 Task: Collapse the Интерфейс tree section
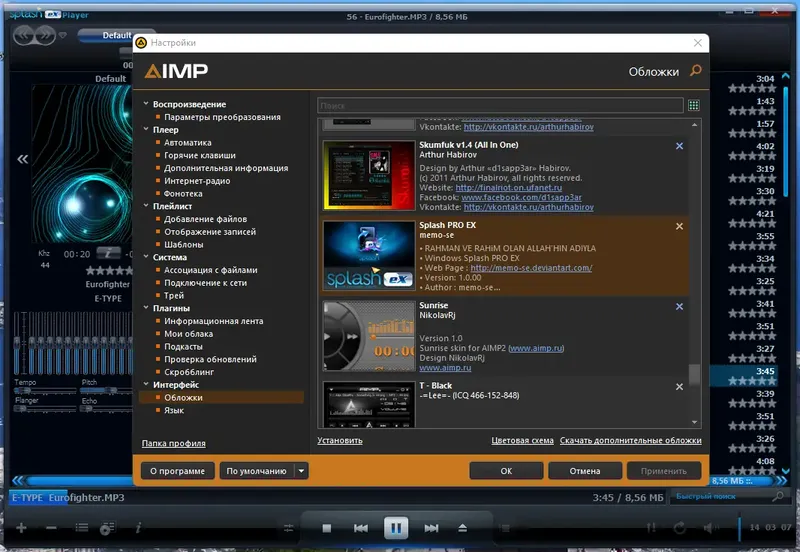[146, 384]
